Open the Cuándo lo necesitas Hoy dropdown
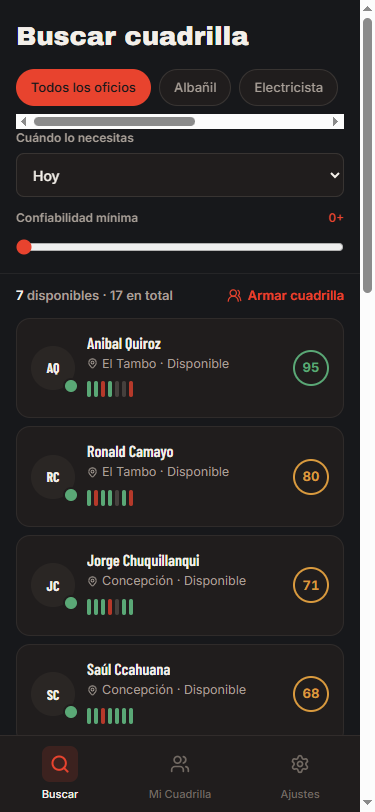375x812 pixels. coord(180,175)
